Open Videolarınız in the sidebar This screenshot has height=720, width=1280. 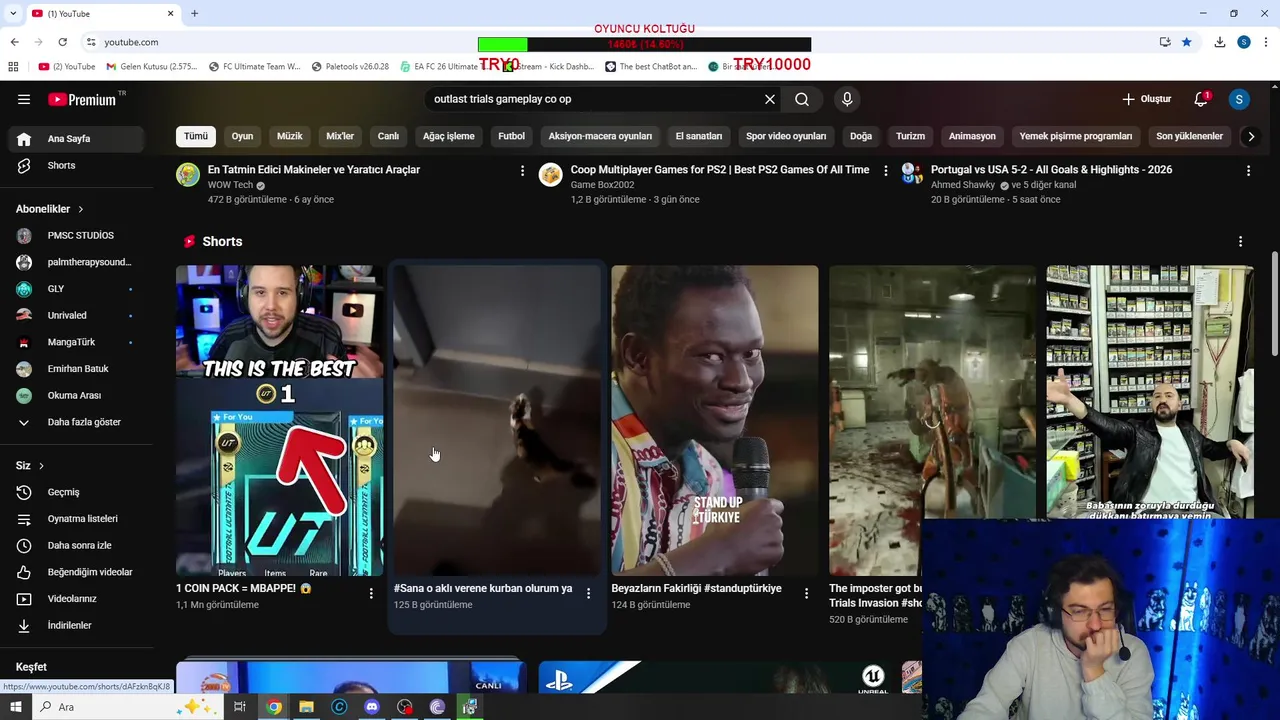click(76, 599)
